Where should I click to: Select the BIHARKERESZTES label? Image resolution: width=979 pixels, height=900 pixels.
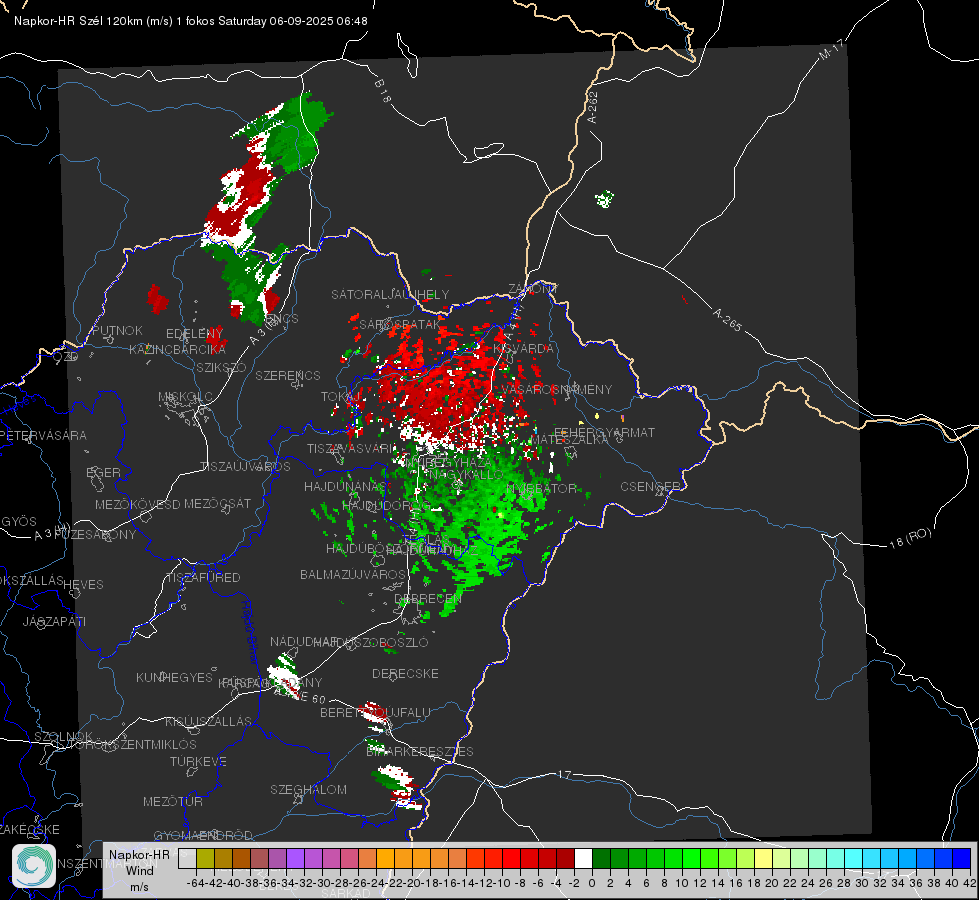coord(420,751)
